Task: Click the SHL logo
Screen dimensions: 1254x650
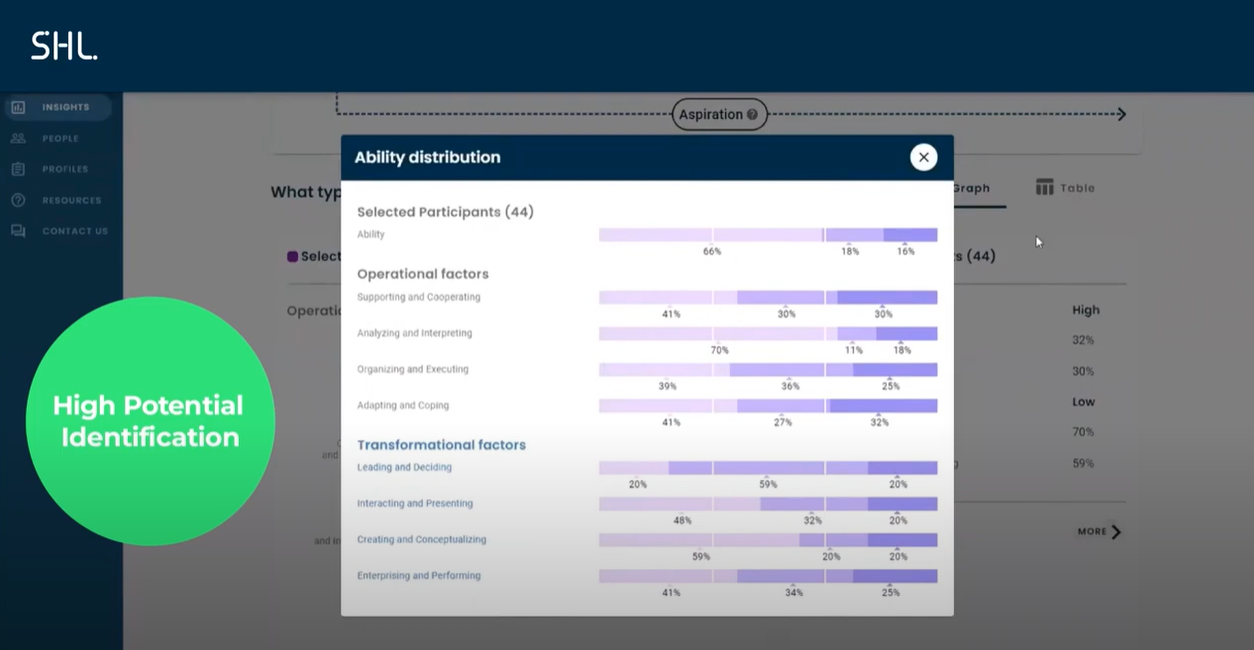Action: 63,45
